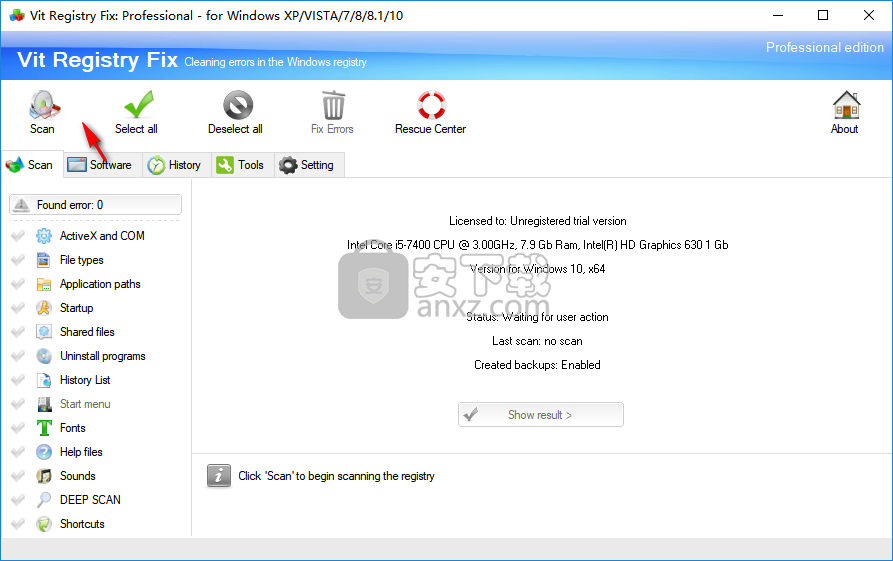
Task: Click the 'Professional edition' banner text
Action: [x=825, y=47]
